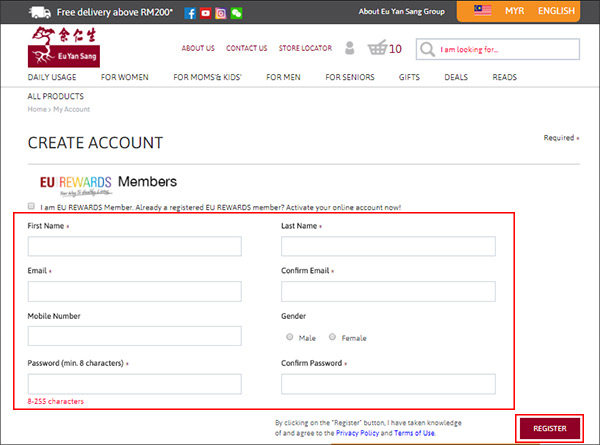Open About Eu Yan Sang Group link
Viewport: 600px width, 445px height.
402,11
